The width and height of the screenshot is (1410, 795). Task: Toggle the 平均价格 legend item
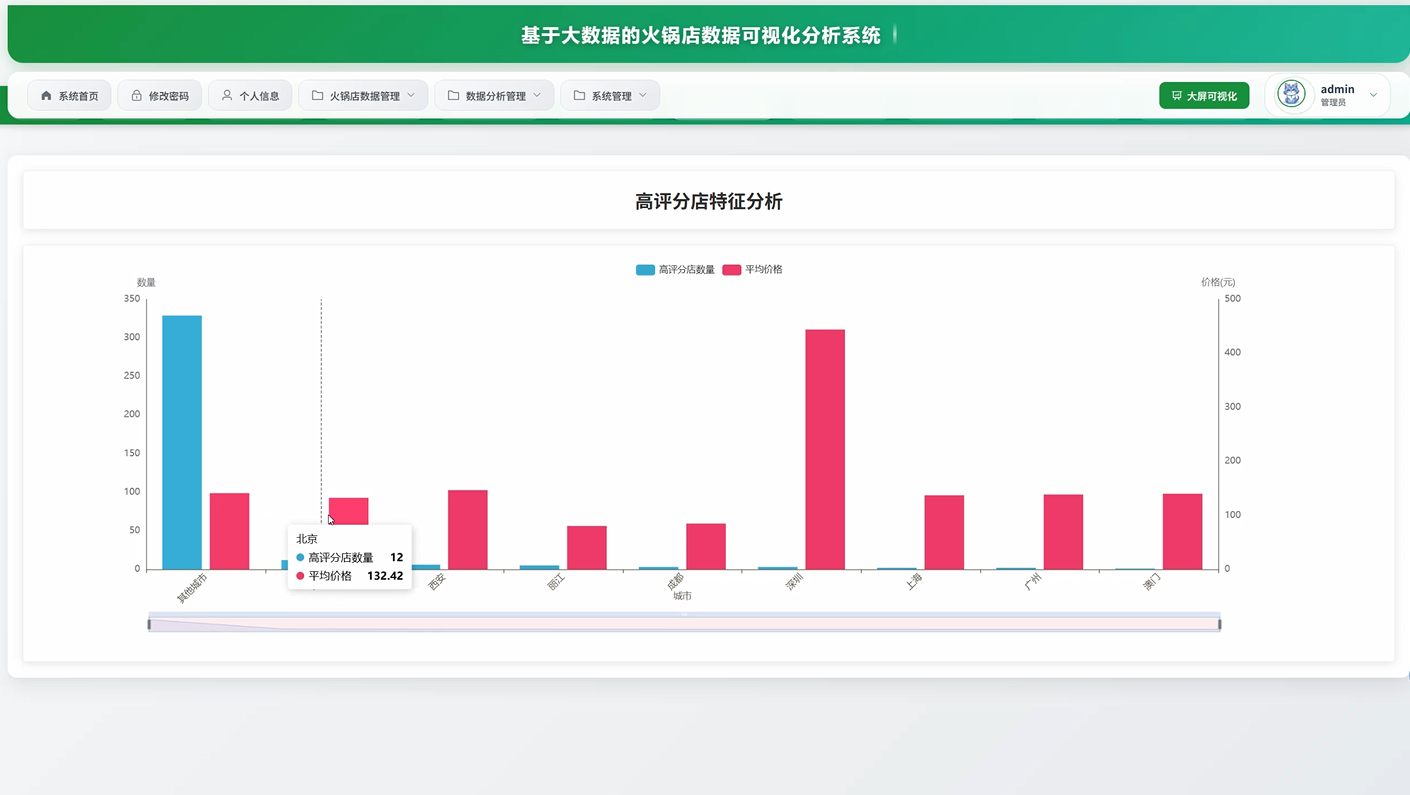[x=753, y=270]
